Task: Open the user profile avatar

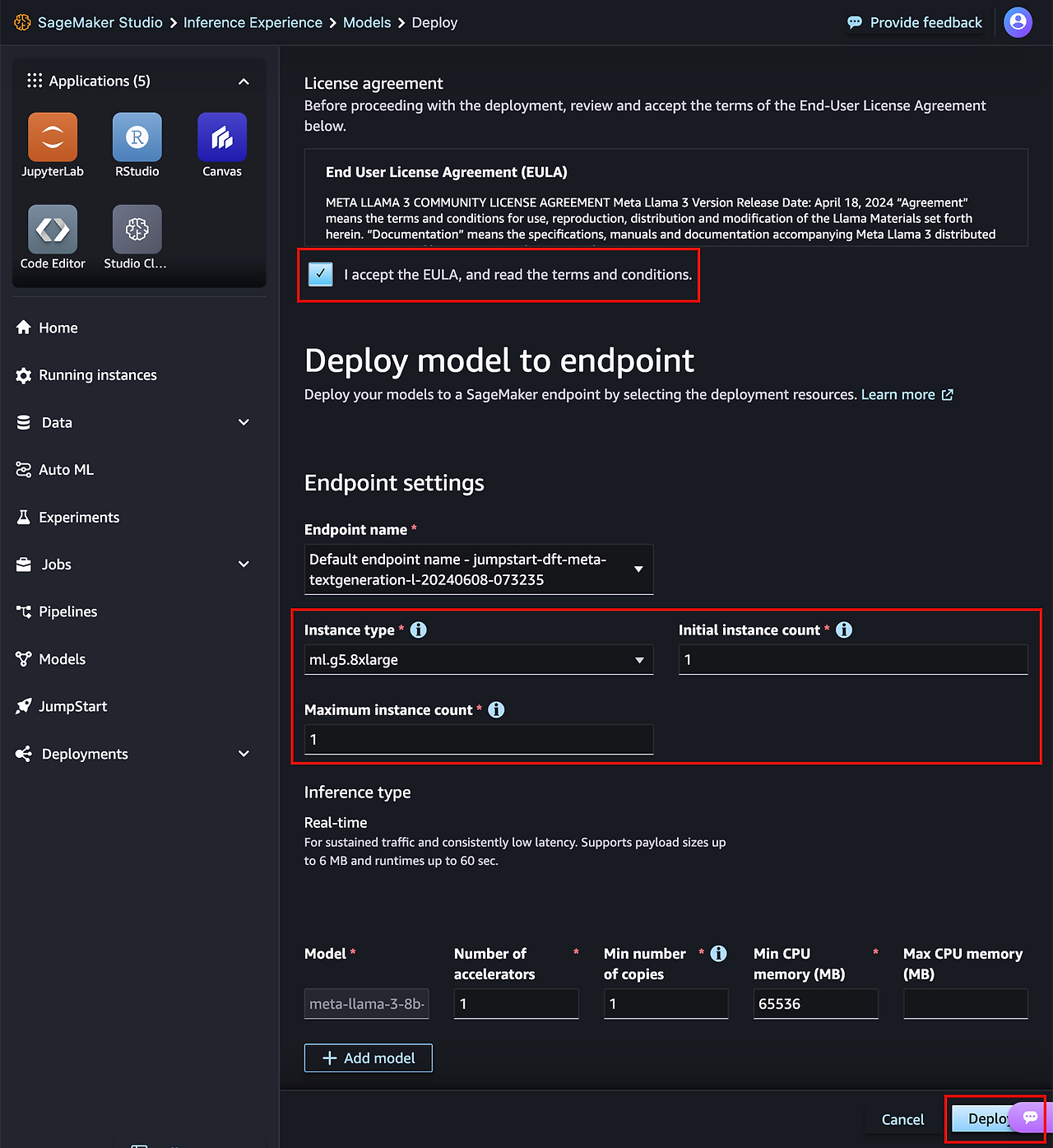Action: point(1018,22)
